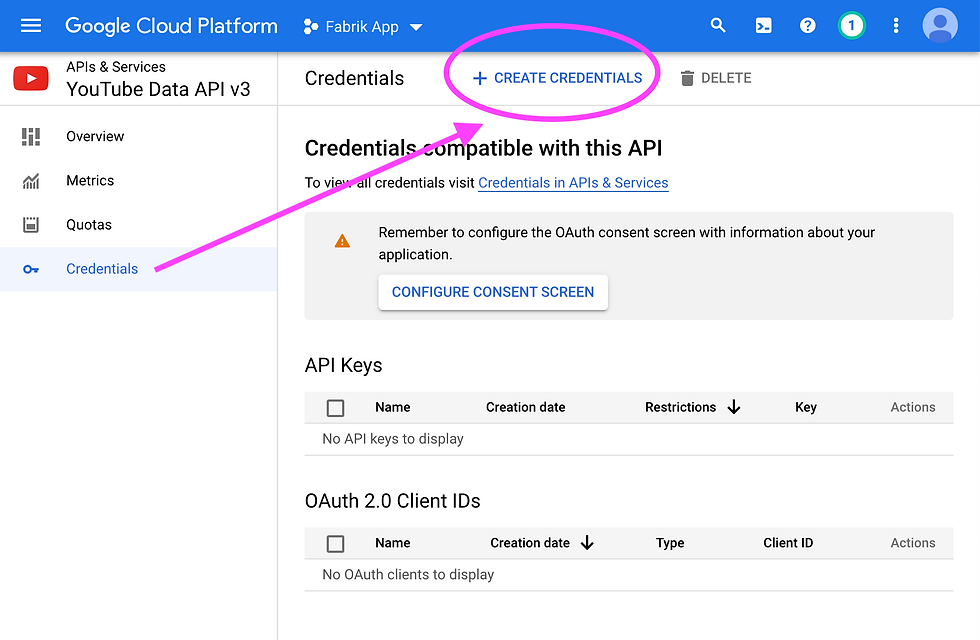Click the YouTube logo icon
The width and height of the screenshot is (980, 640).
point(31,79)
